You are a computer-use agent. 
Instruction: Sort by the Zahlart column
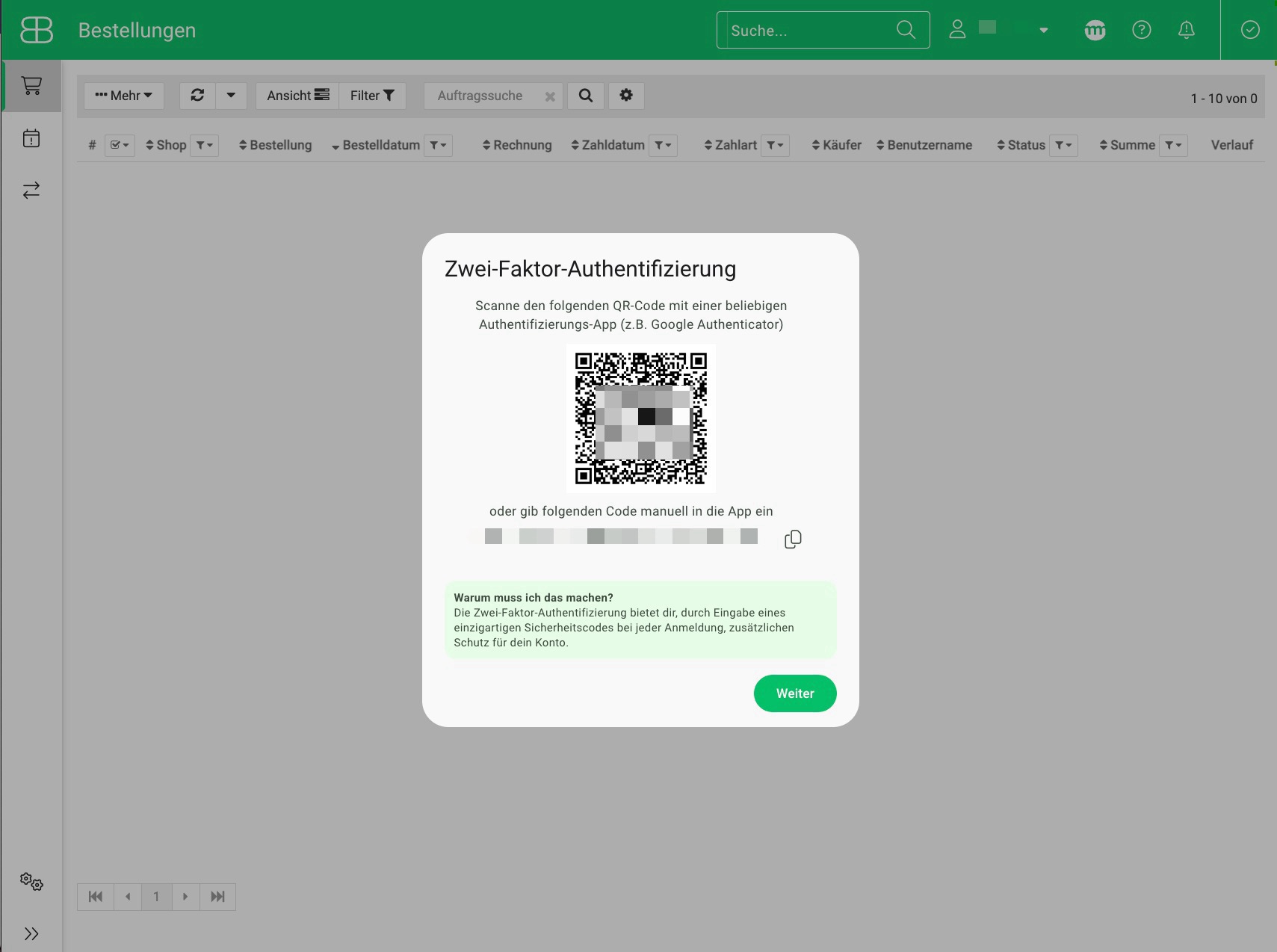point(730,145)
